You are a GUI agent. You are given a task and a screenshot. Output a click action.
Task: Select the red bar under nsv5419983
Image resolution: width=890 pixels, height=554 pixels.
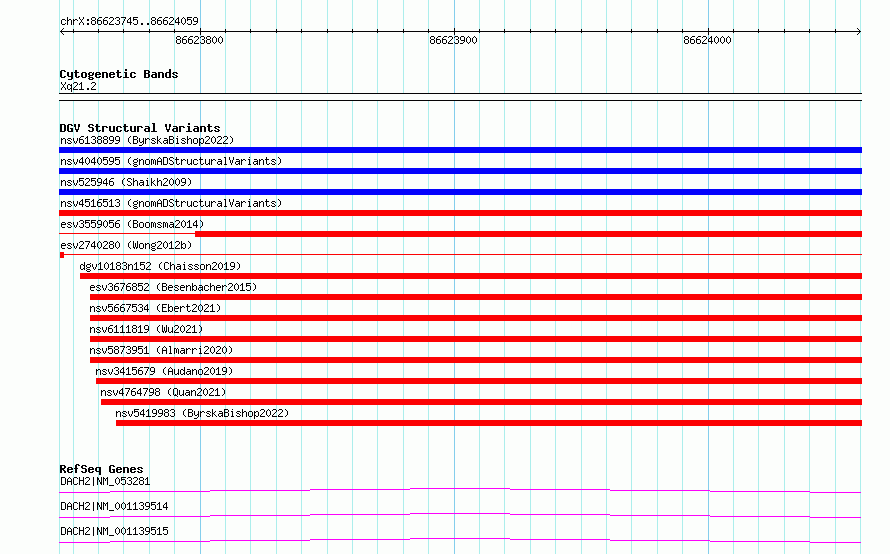(489, 423)
